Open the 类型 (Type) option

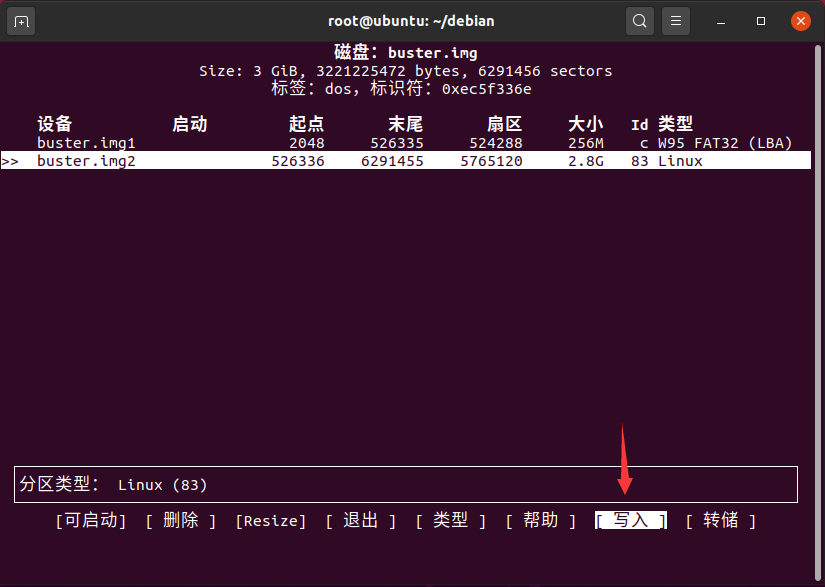[451, 521]
